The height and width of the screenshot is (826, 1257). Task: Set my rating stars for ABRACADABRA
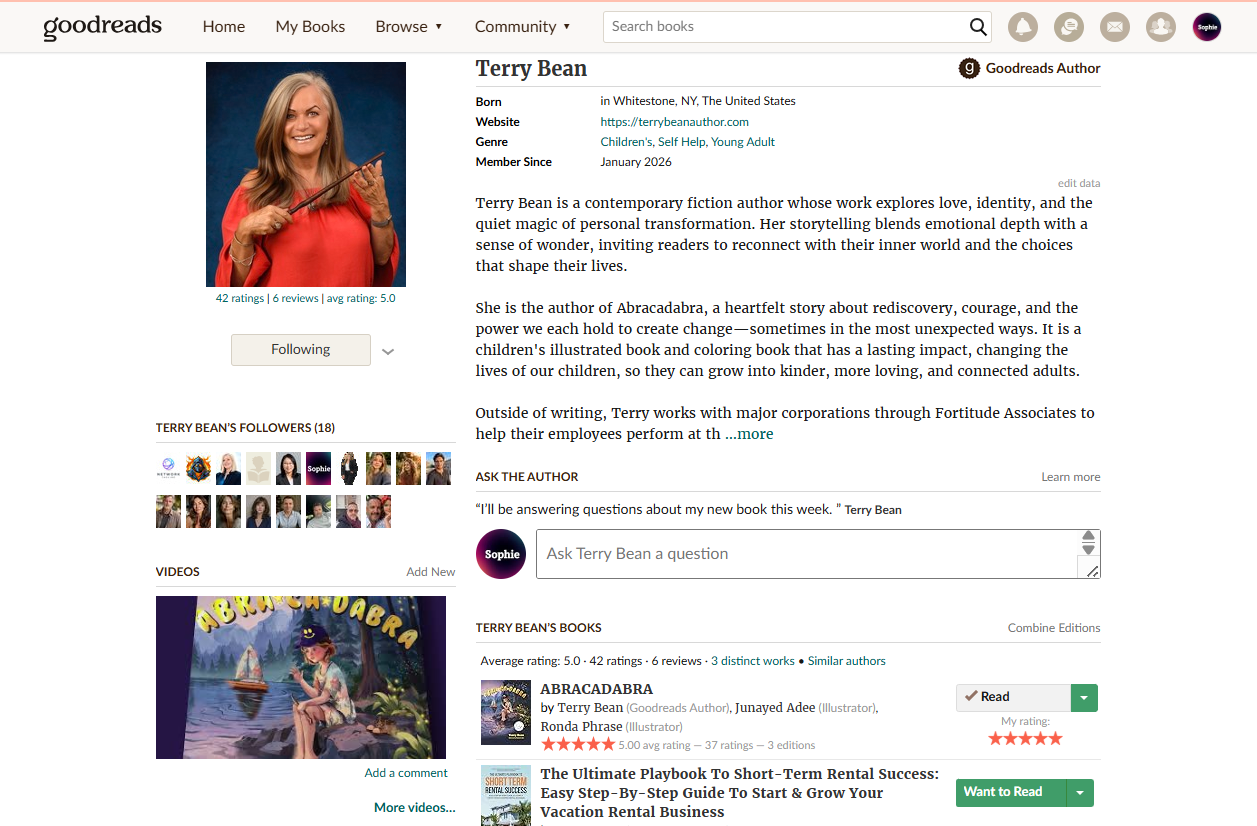point(1025,739)
